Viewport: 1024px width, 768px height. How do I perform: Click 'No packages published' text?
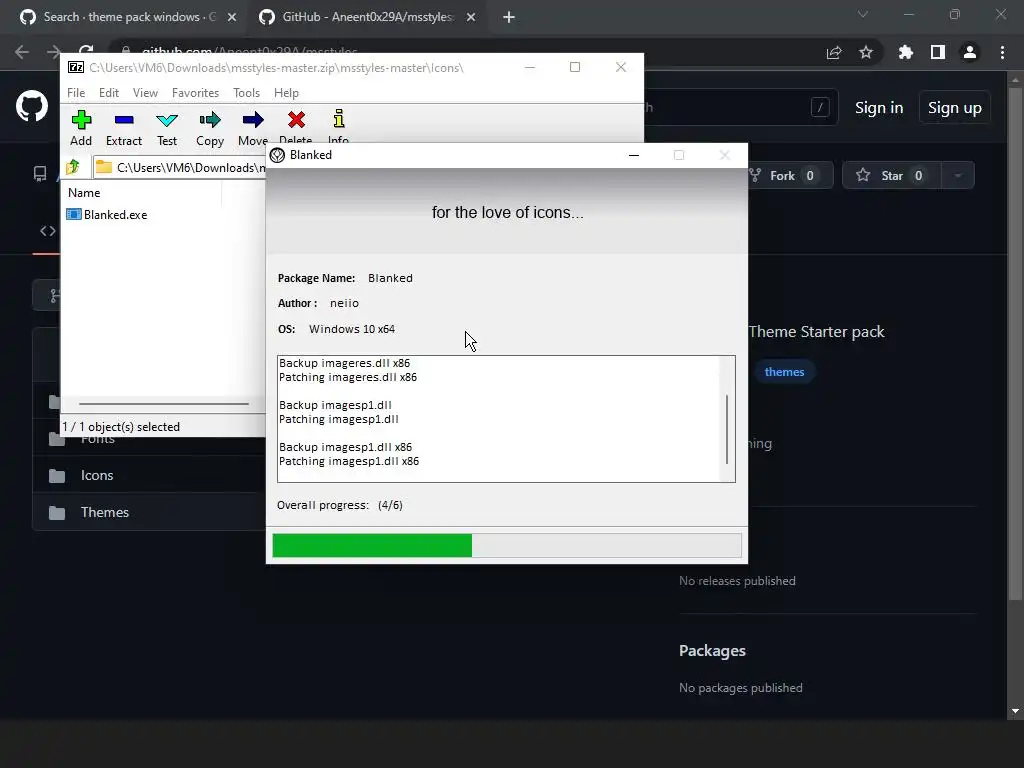tap(741, 688)
